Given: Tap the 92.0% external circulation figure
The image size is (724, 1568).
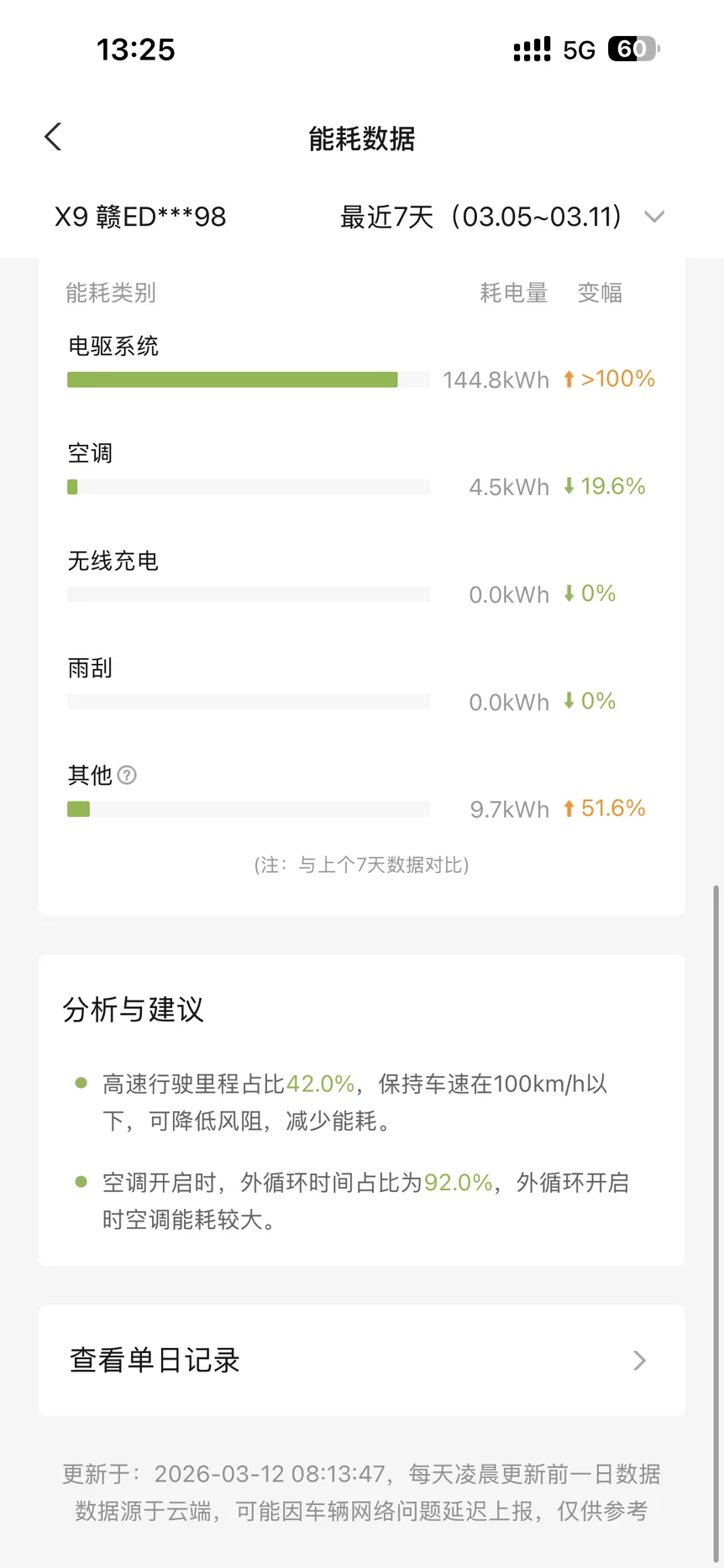Looking at the screenshot, I should point(458,1183).
